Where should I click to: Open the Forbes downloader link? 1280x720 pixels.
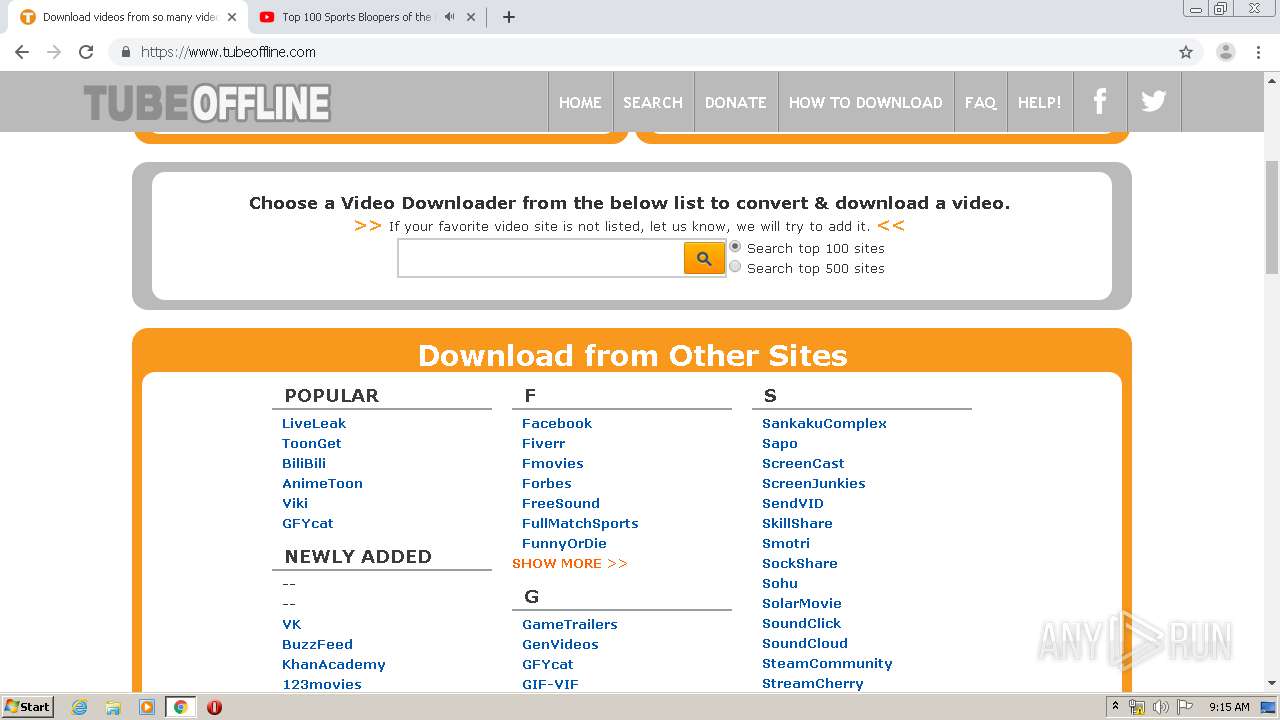(x=547, y=483)
